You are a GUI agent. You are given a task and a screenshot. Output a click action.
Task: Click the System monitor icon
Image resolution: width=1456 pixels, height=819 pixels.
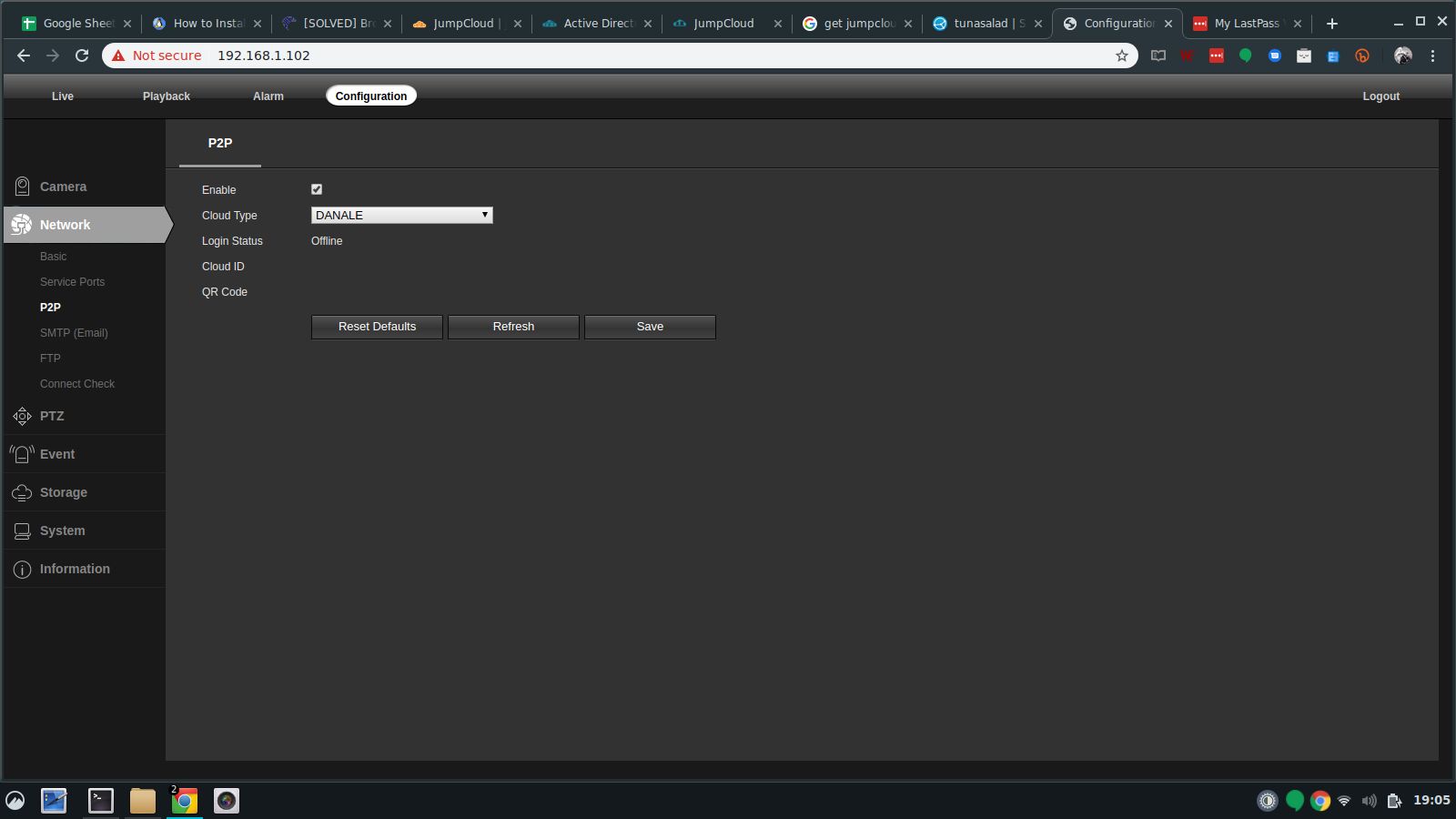point(22,531)
